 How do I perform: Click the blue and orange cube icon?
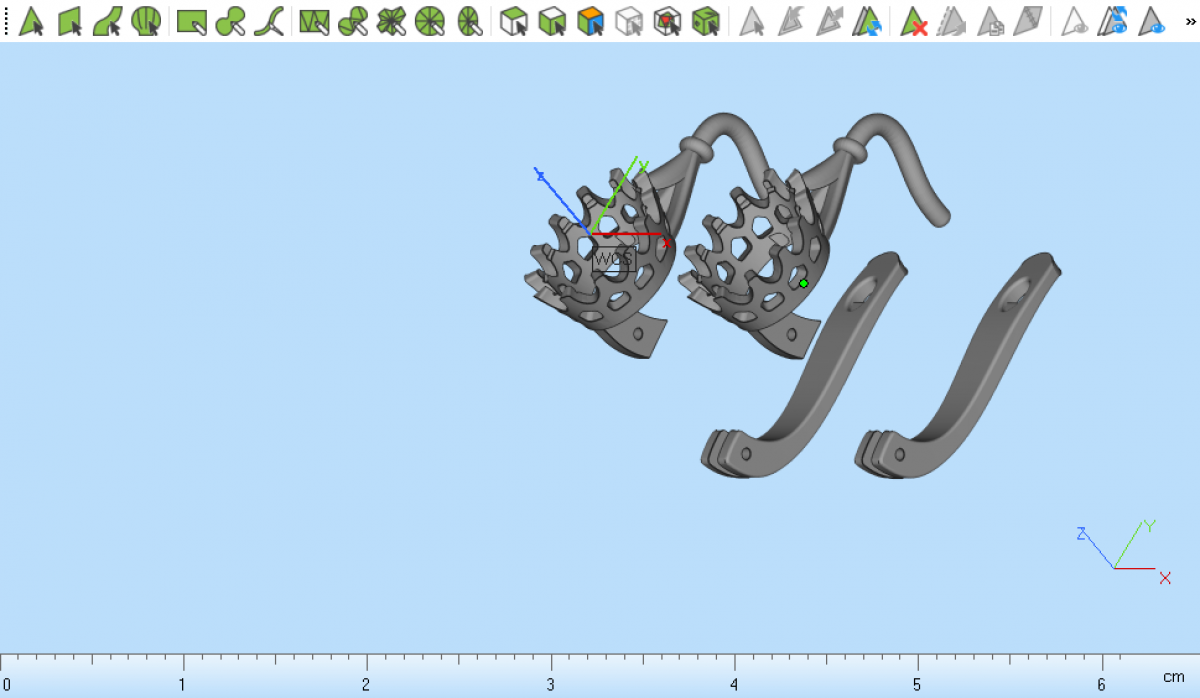click(591, 20)
